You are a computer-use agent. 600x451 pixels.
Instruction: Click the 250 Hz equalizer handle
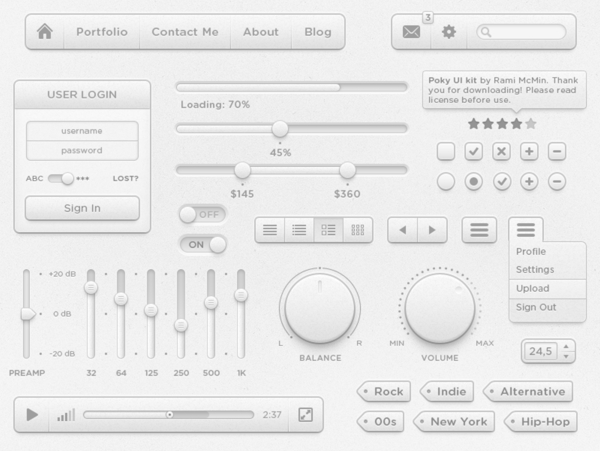181,325
